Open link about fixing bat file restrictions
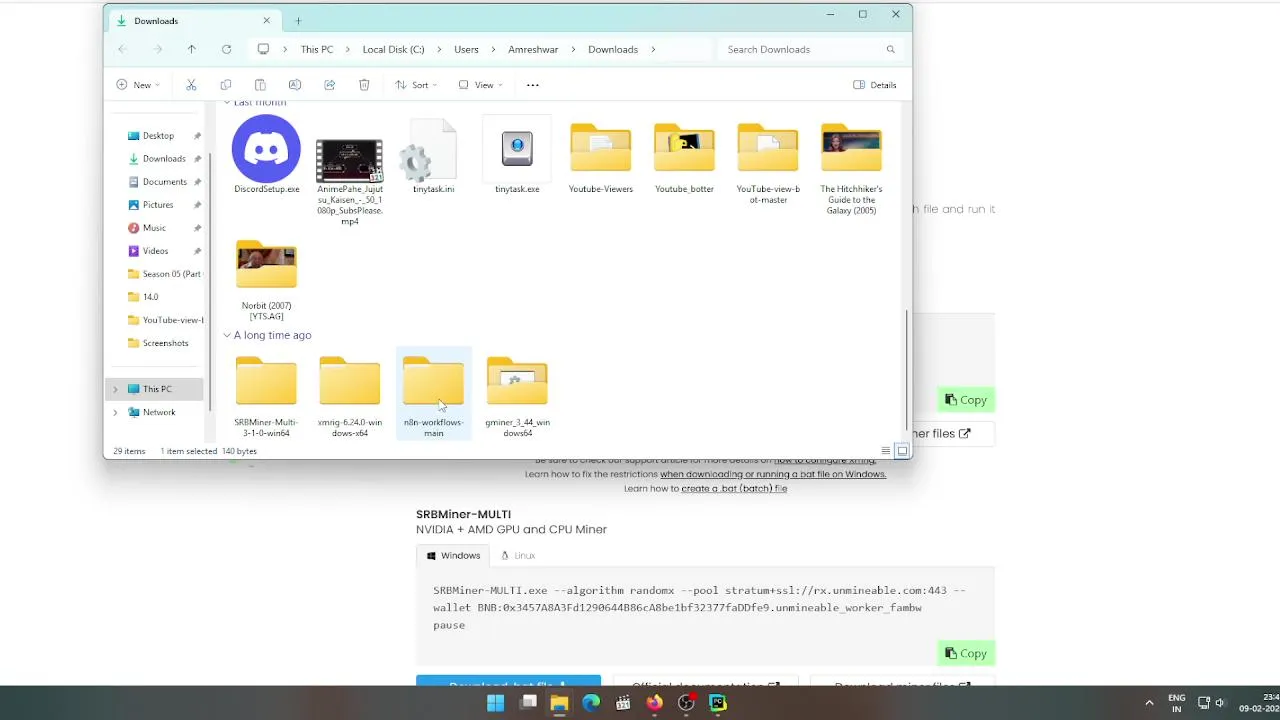1280x720 pixels. pos(773,474)
